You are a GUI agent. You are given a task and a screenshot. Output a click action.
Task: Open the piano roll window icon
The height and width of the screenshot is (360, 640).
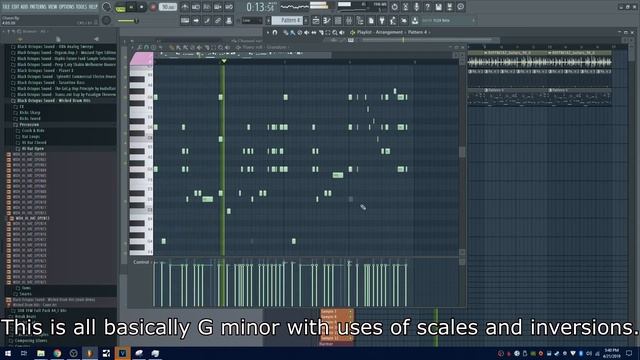click(x=327, y=20)
